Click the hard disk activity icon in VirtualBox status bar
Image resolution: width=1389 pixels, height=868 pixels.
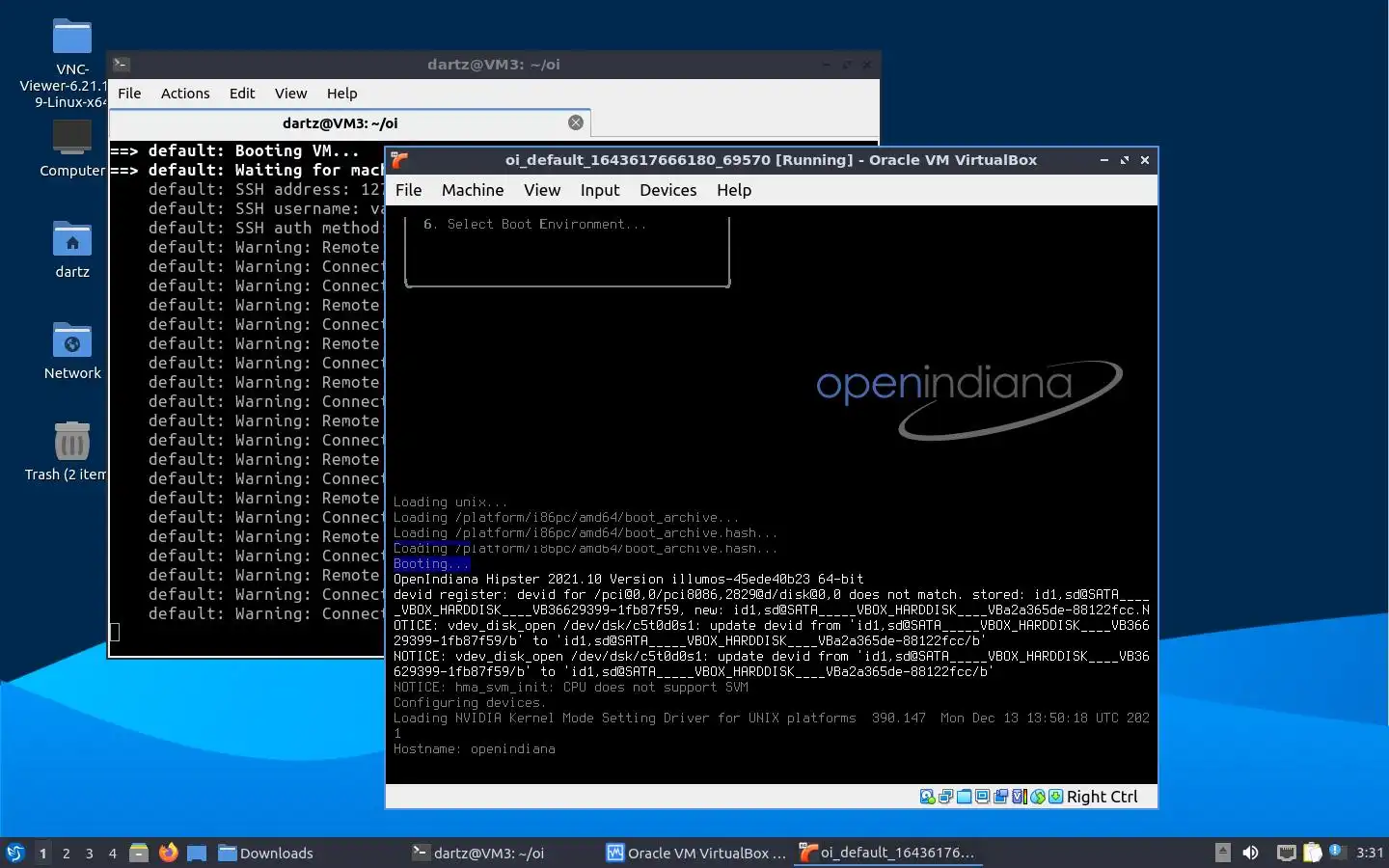927,797
